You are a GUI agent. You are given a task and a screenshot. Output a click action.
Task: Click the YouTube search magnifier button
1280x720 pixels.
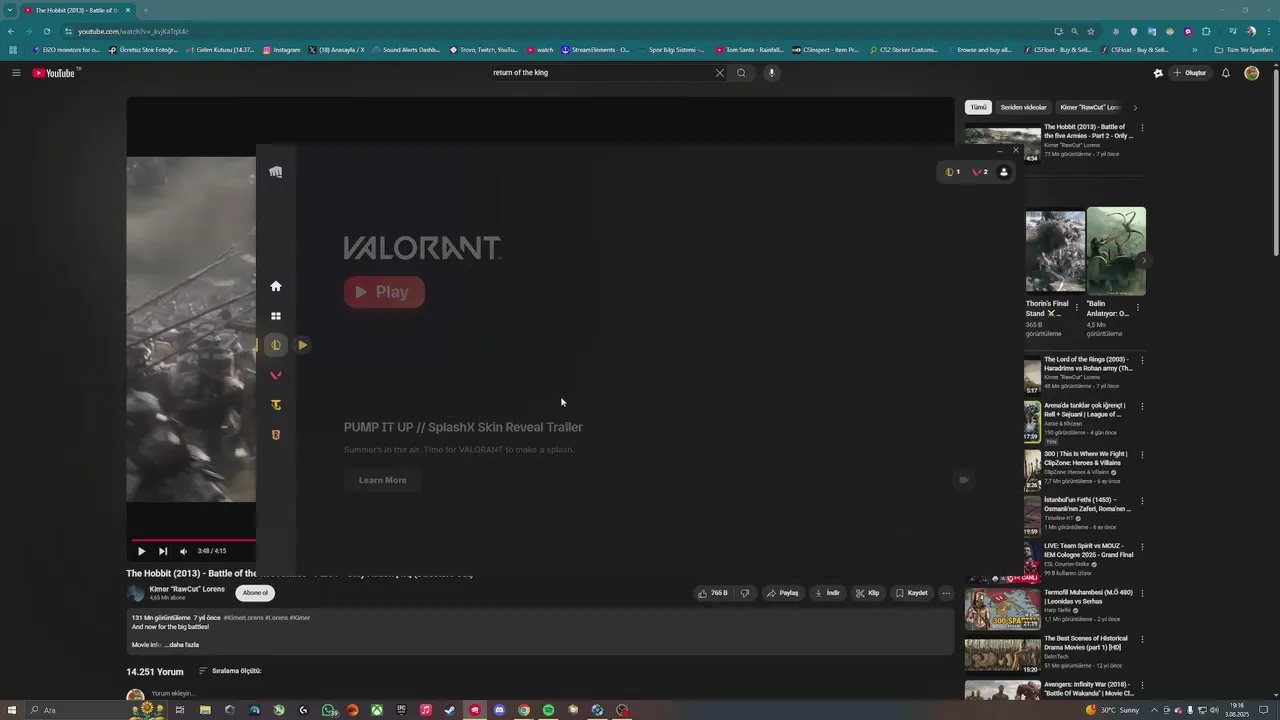coord(741,73)
